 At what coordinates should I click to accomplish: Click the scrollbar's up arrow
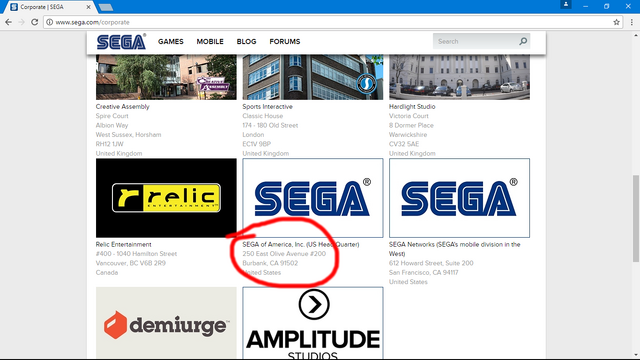[636, 36]
